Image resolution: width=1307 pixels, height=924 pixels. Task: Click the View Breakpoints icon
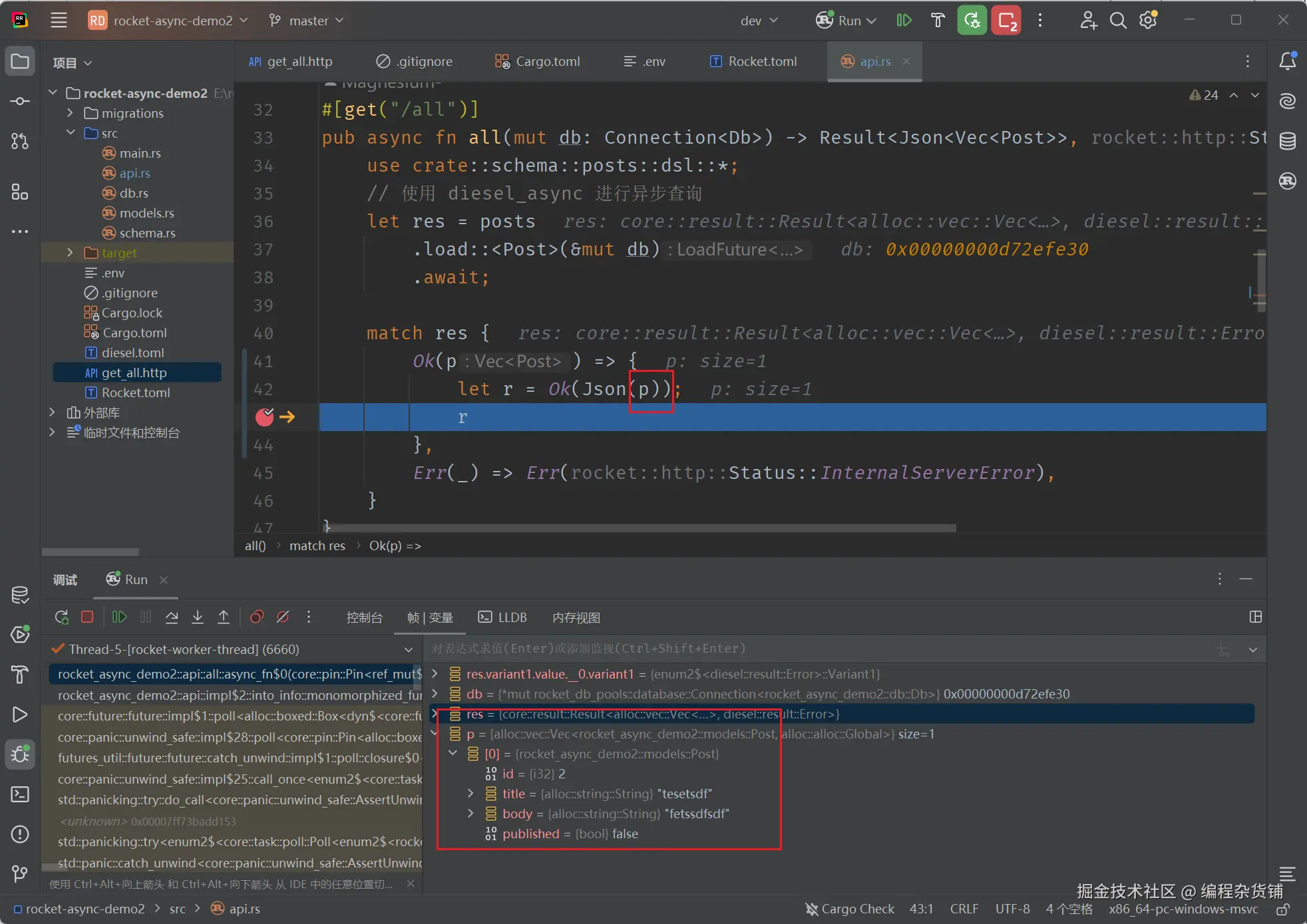point(256,617)
